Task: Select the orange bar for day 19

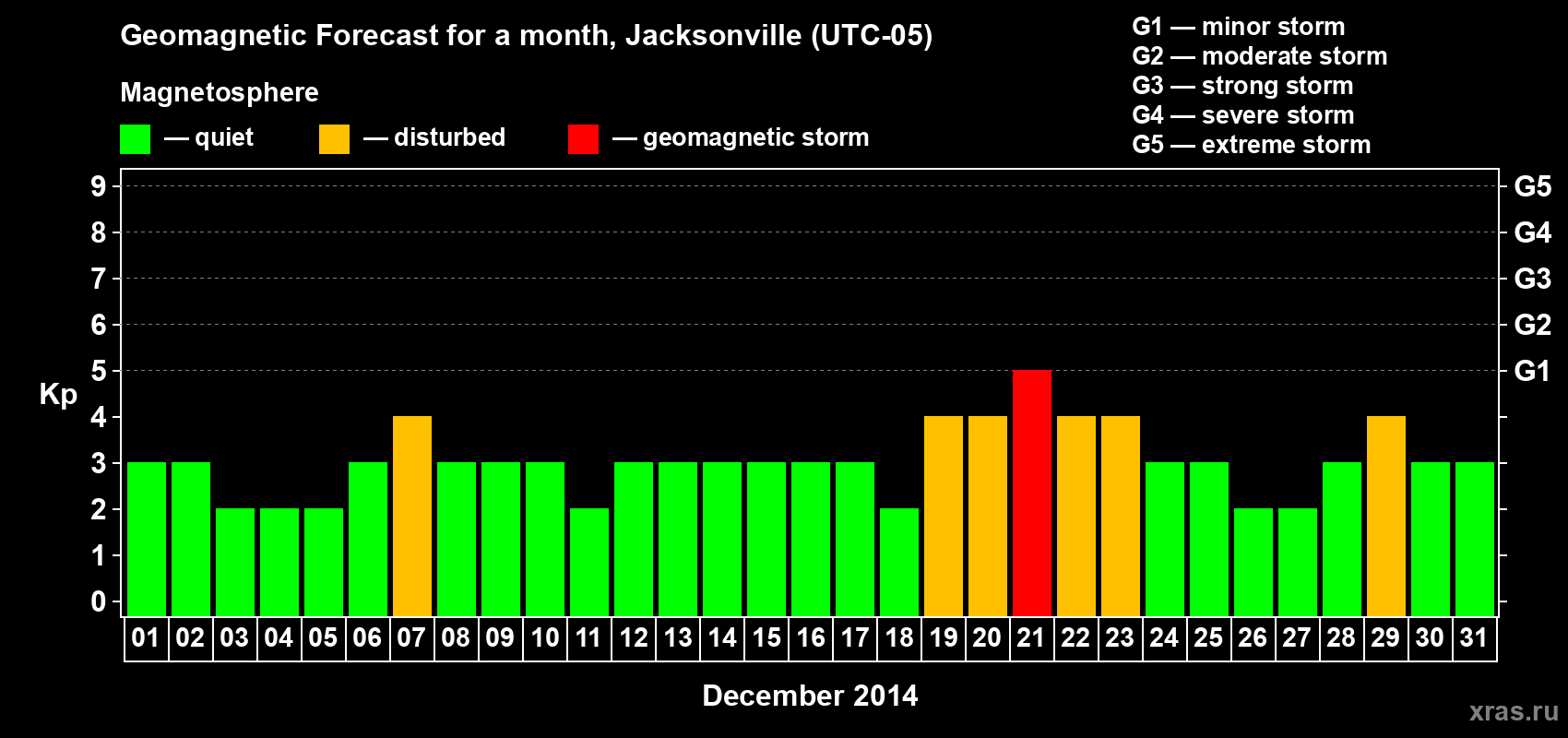Action: [x=944, y=516]
